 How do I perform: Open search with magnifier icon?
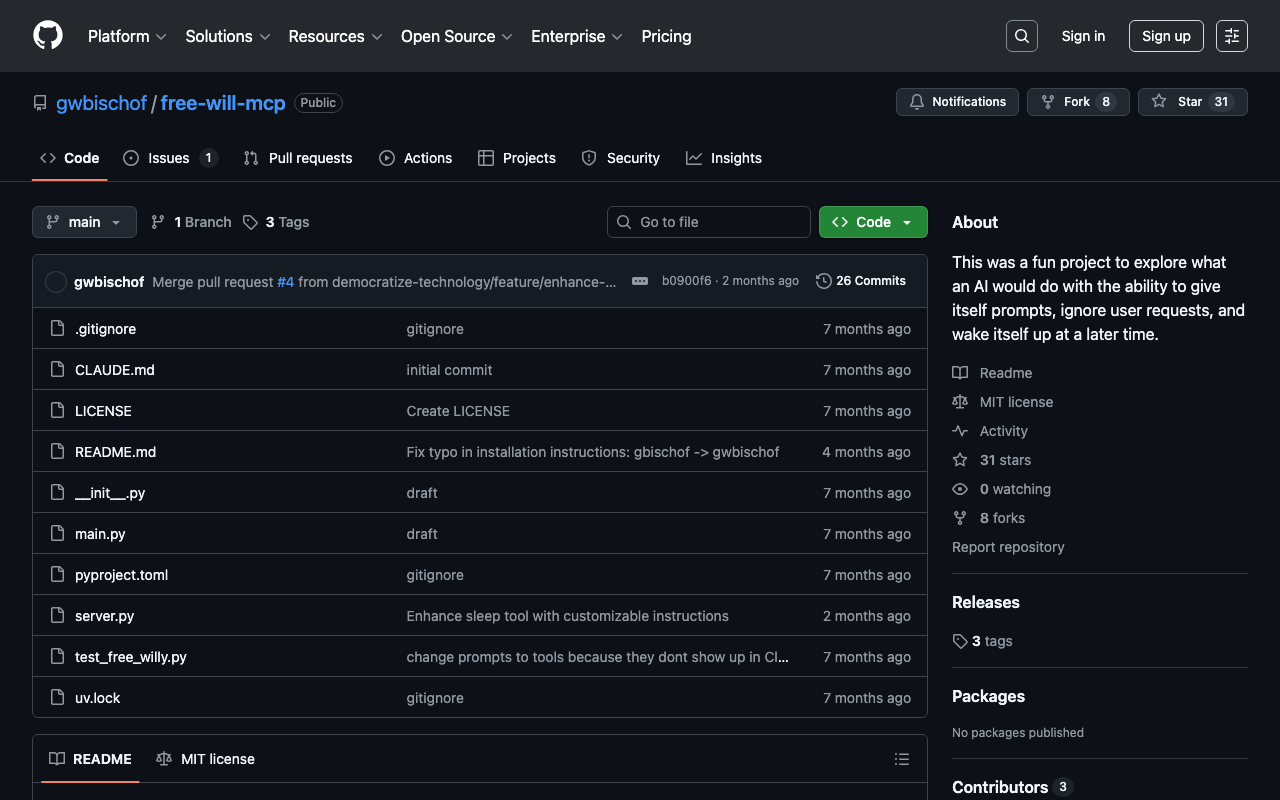coord(1021,36)
